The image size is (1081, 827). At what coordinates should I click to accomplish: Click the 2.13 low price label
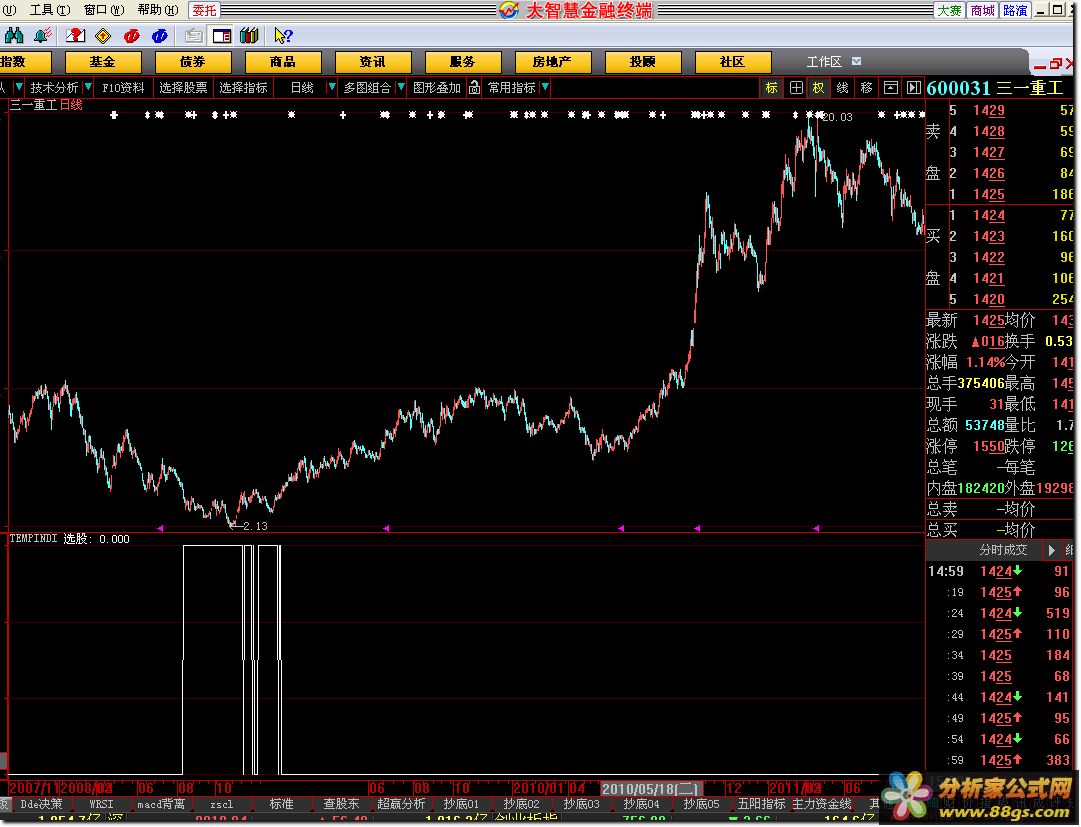click(255, 526)
